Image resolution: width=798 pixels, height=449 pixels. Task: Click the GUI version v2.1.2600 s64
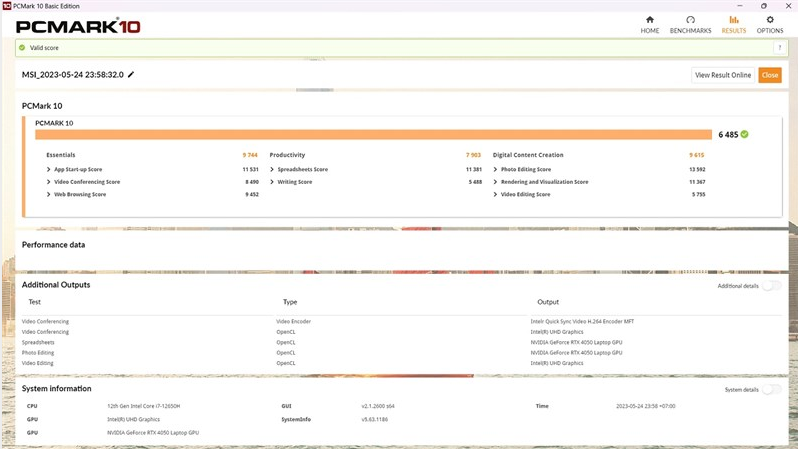point(378,406)
